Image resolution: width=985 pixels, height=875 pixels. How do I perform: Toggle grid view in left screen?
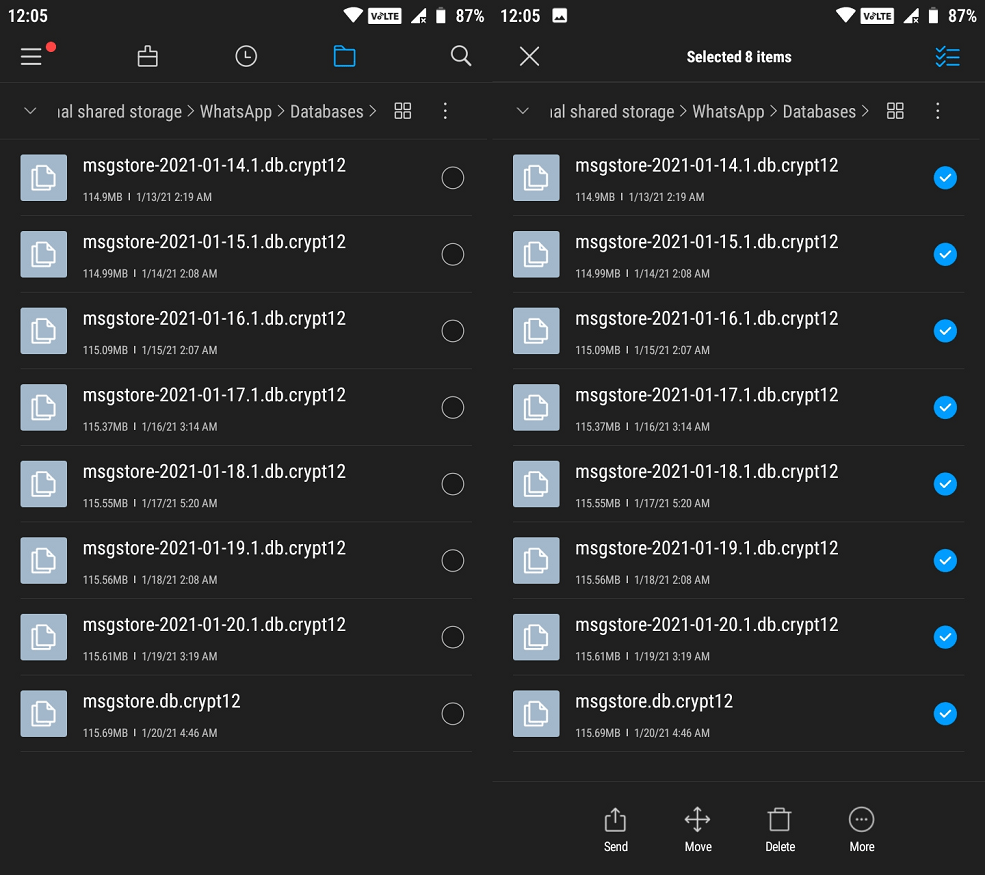coord(403,111)
